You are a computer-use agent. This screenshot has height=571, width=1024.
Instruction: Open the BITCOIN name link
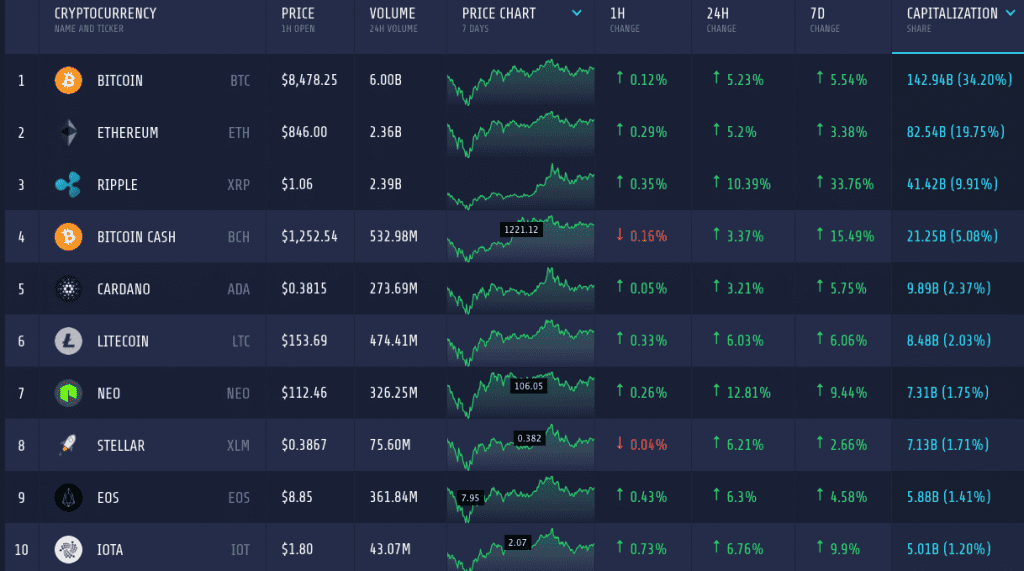click(120, 80)
